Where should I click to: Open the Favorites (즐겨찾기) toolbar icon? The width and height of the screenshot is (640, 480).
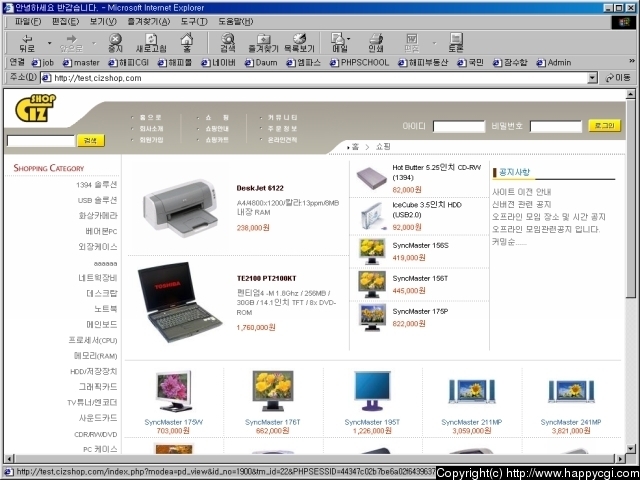click(263, 43)
